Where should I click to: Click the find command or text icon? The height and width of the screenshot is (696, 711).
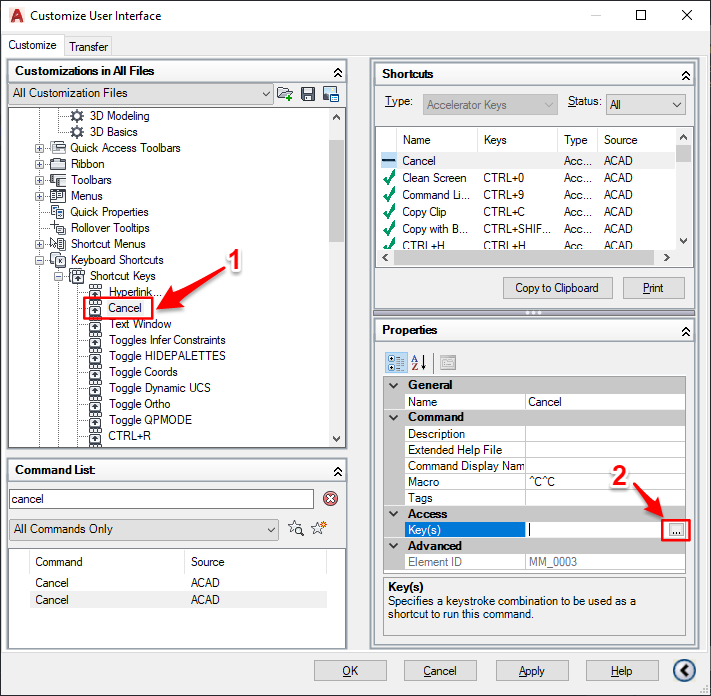pyautogui.click(x=296, y=528)
